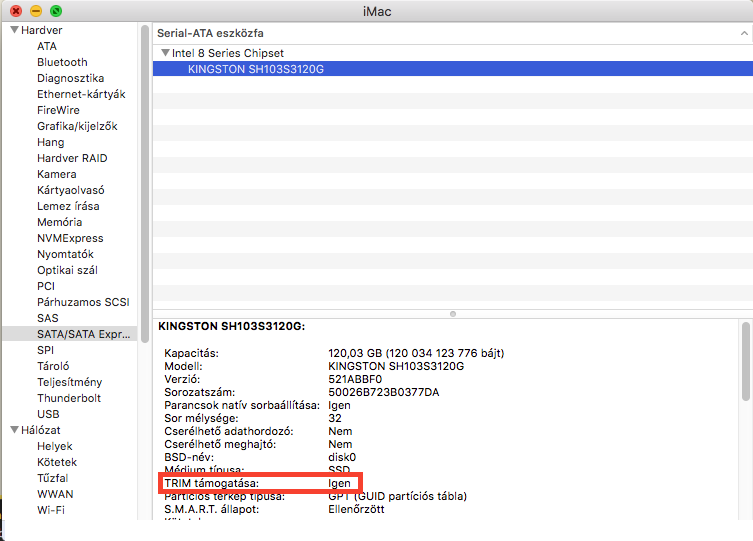
Task: Open Lemez írása in the sidebar
Action: click(x=68, y=206)
